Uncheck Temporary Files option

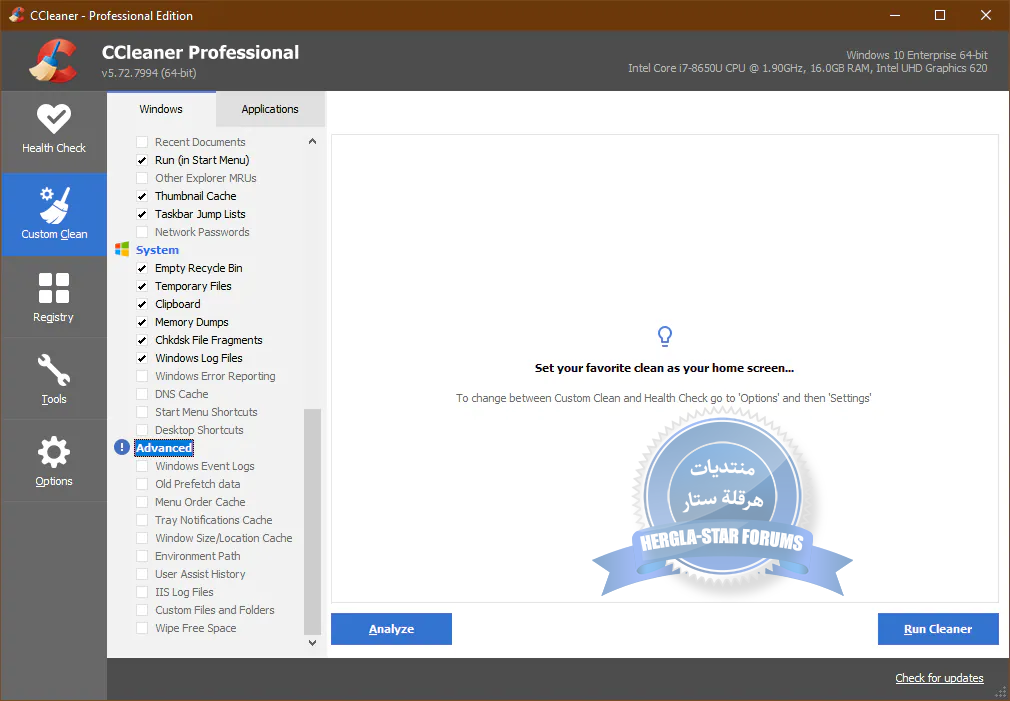click(142, 286)
